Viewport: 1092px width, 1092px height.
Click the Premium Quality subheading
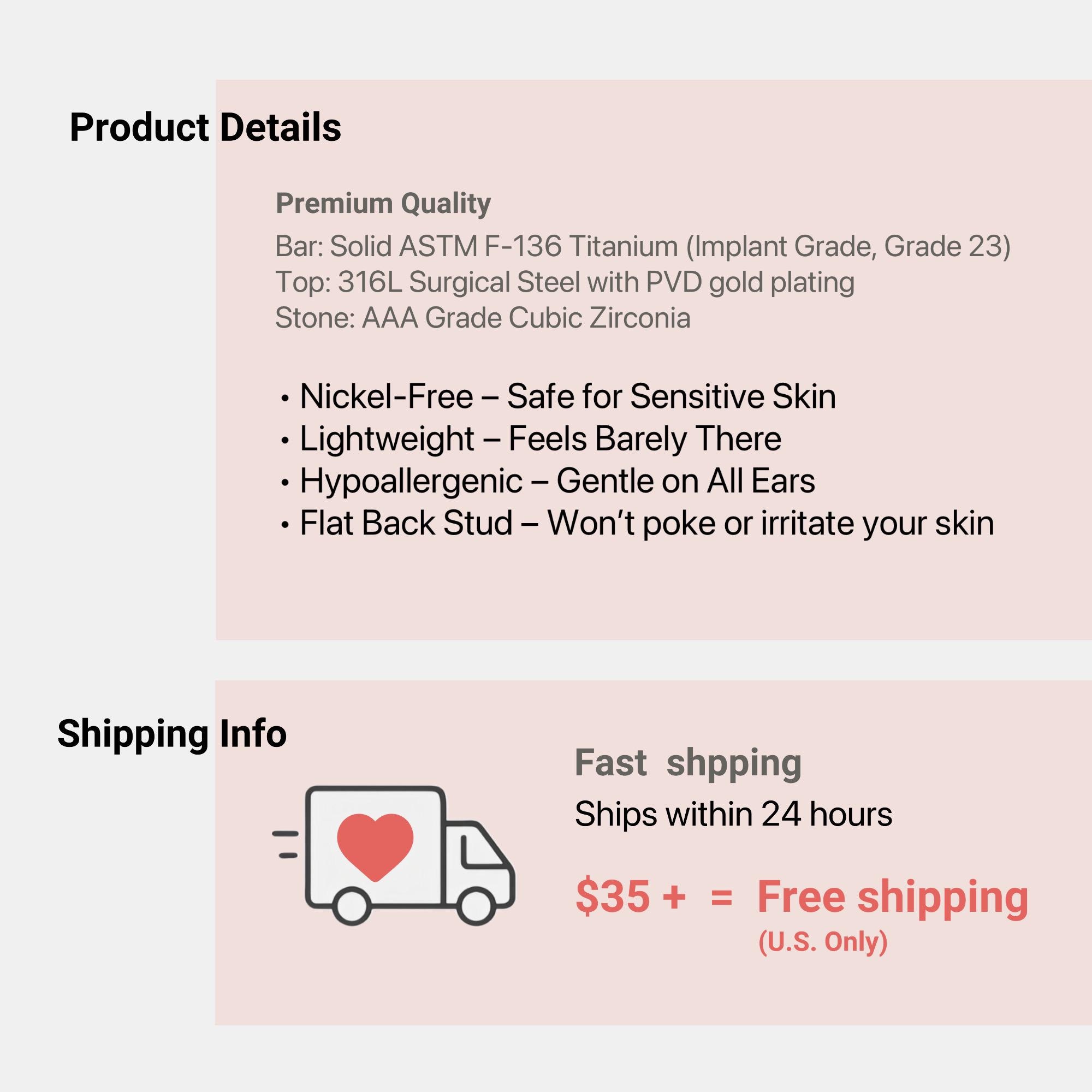click(383, 204)
